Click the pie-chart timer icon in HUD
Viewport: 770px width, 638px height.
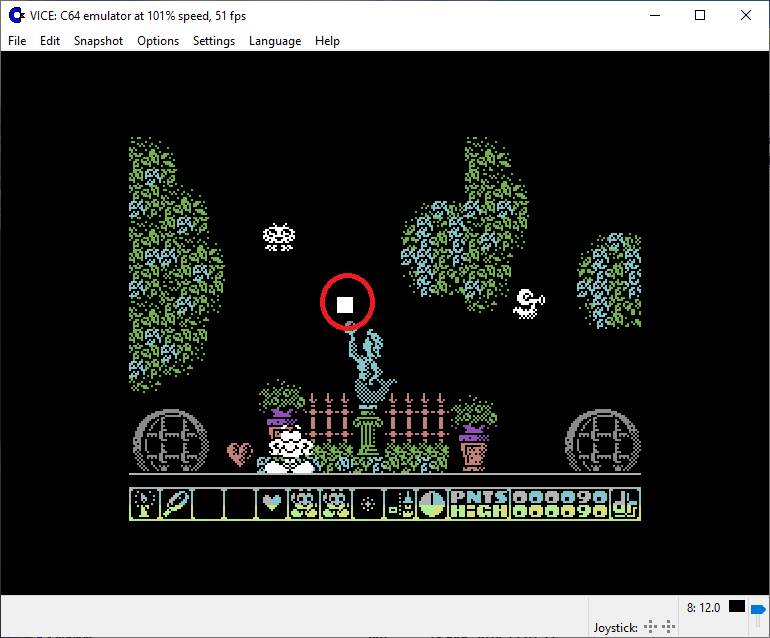tap(432, 503)
